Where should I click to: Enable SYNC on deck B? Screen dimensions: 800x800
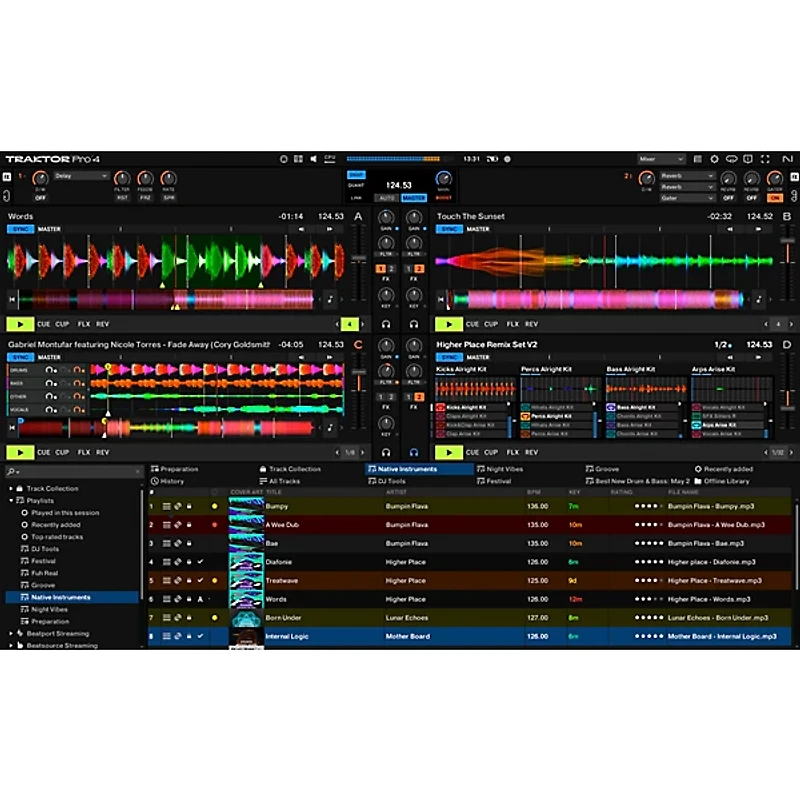pyautogui.click(x=449, y=228)
